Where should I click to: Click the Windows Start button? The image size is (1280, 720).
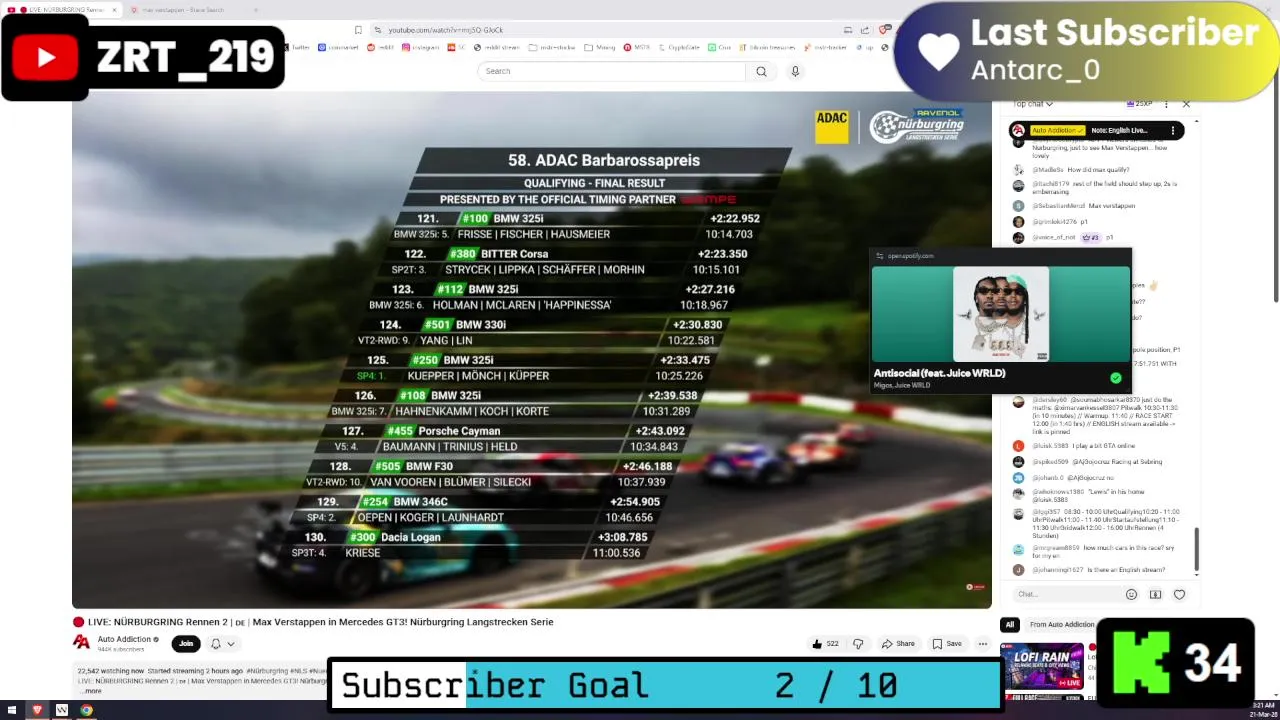coord(12,710)
